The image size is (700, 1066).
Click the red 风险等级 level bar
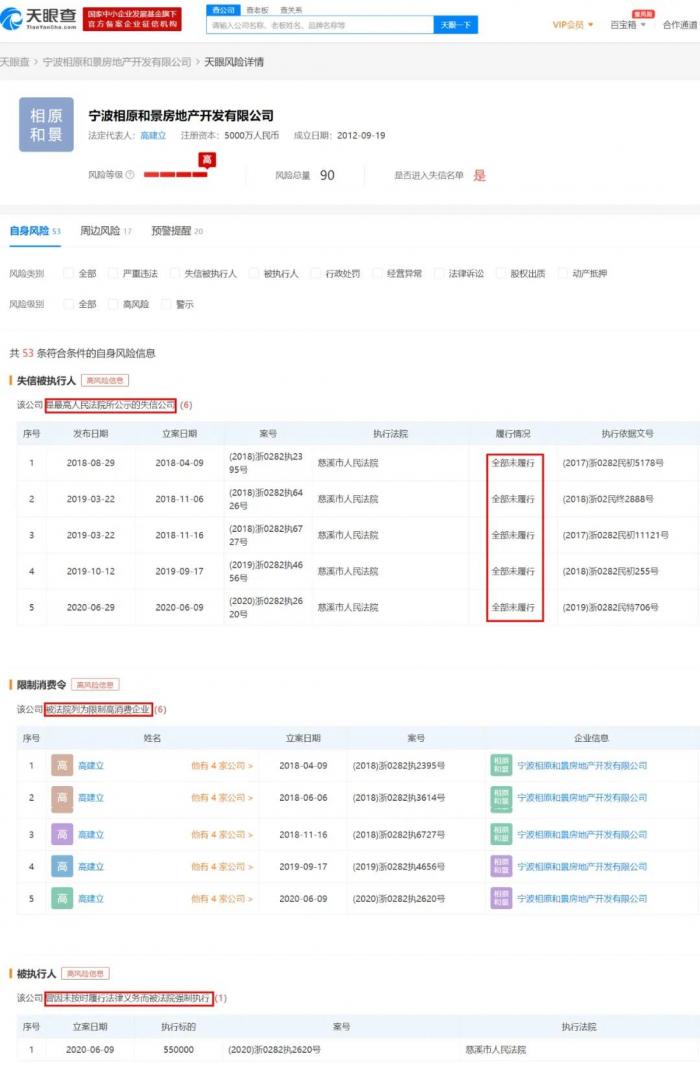175,175
